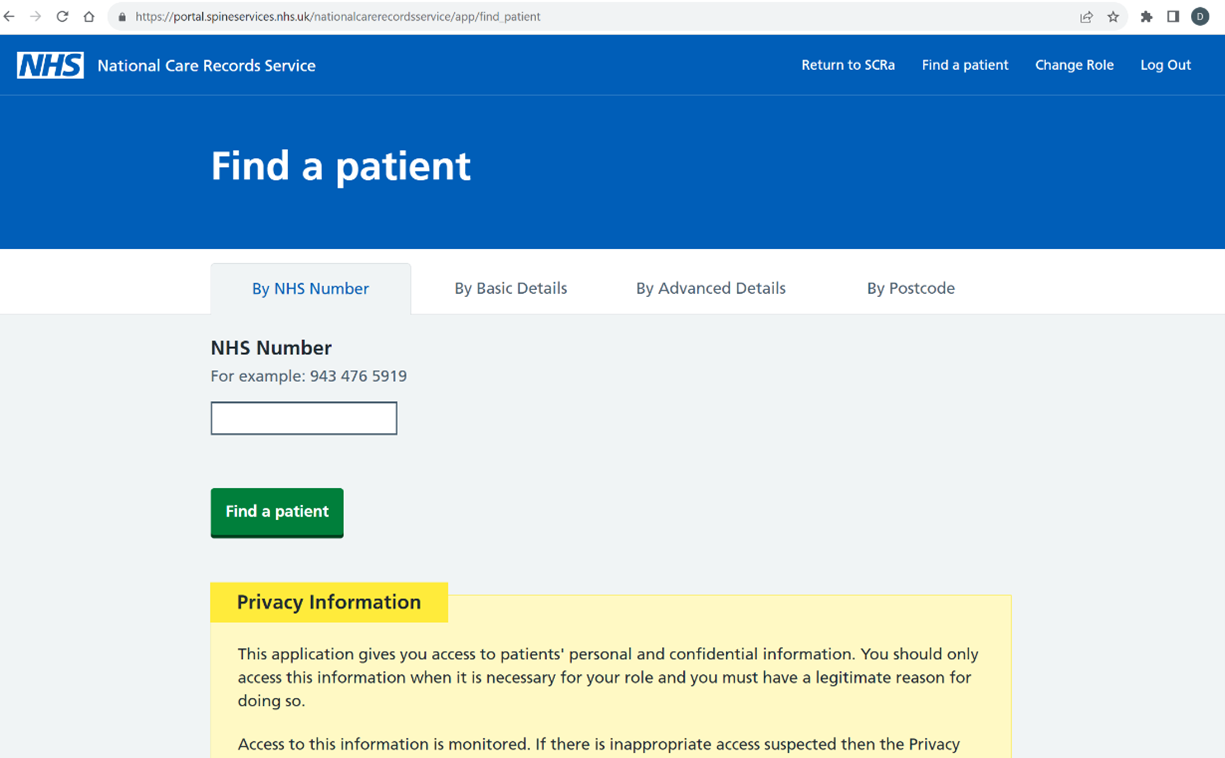The width and height of the screenshot is (1225, 758).
Task: Switch to By Advanced Details tab
Action: point(711,289)
